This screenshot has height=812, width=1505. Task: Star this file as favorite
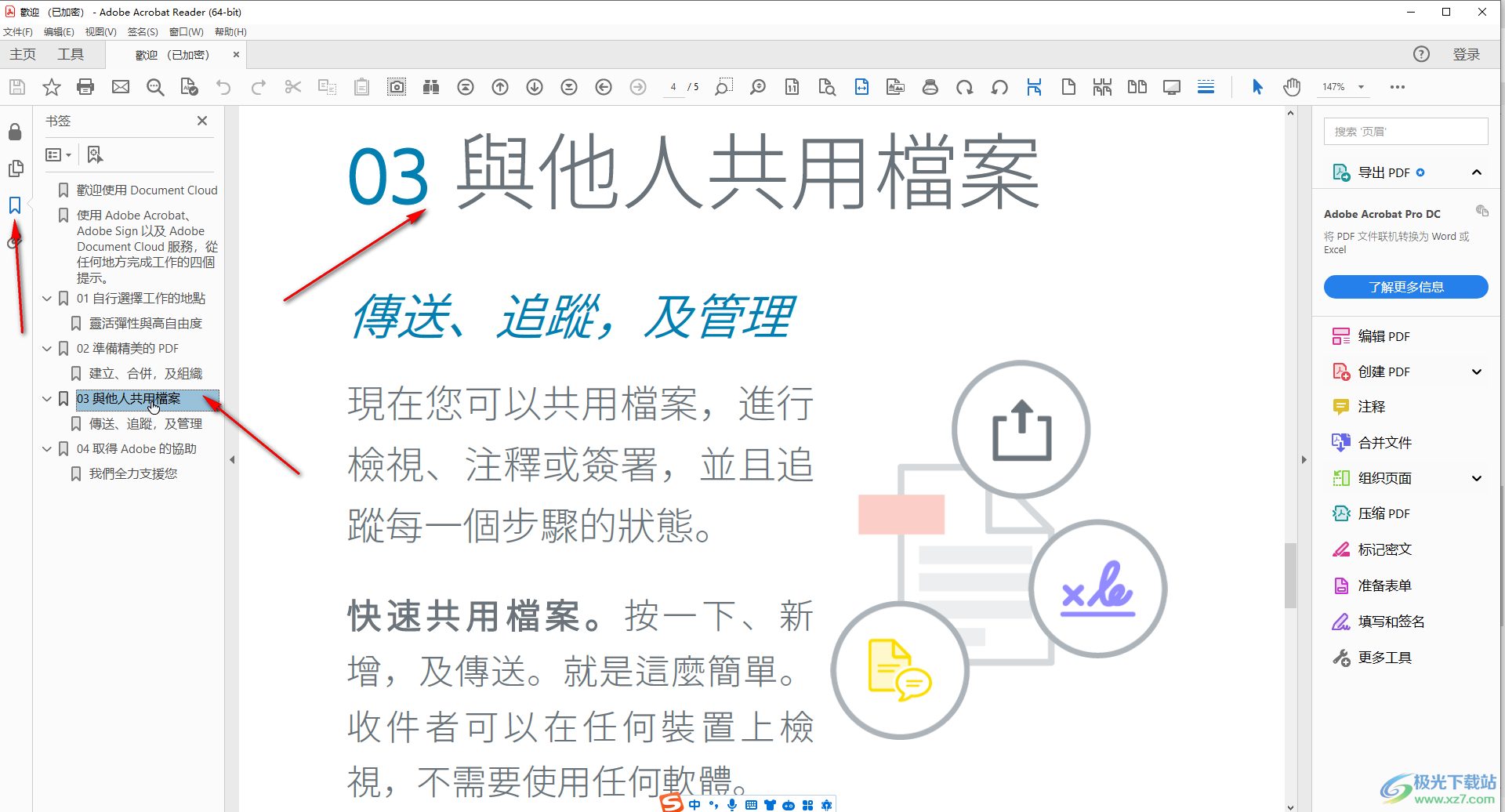coord(52,87)
